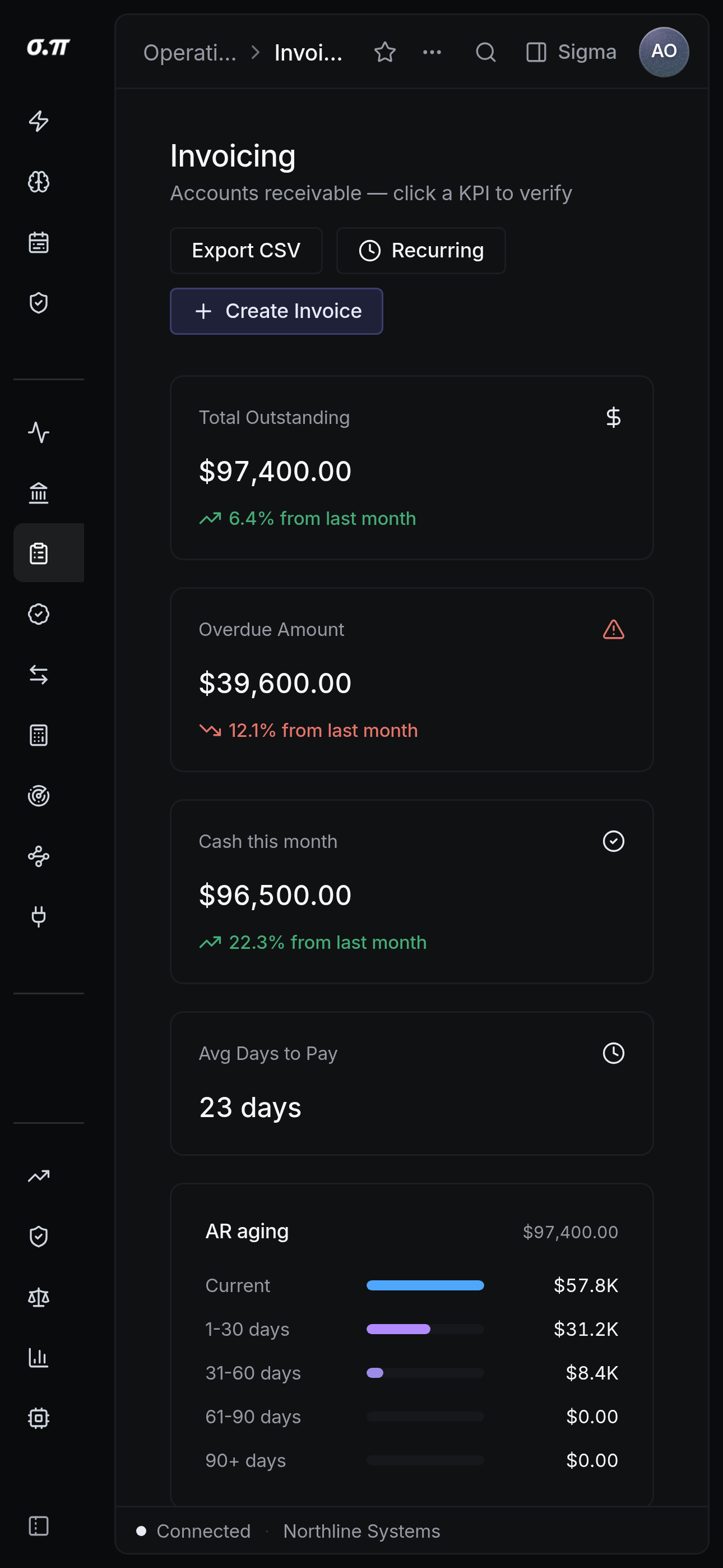The width and height of the screenshot is (723, 1568).
Task: Open the Total Outstanding KPI card
Action: pos(411,468)
